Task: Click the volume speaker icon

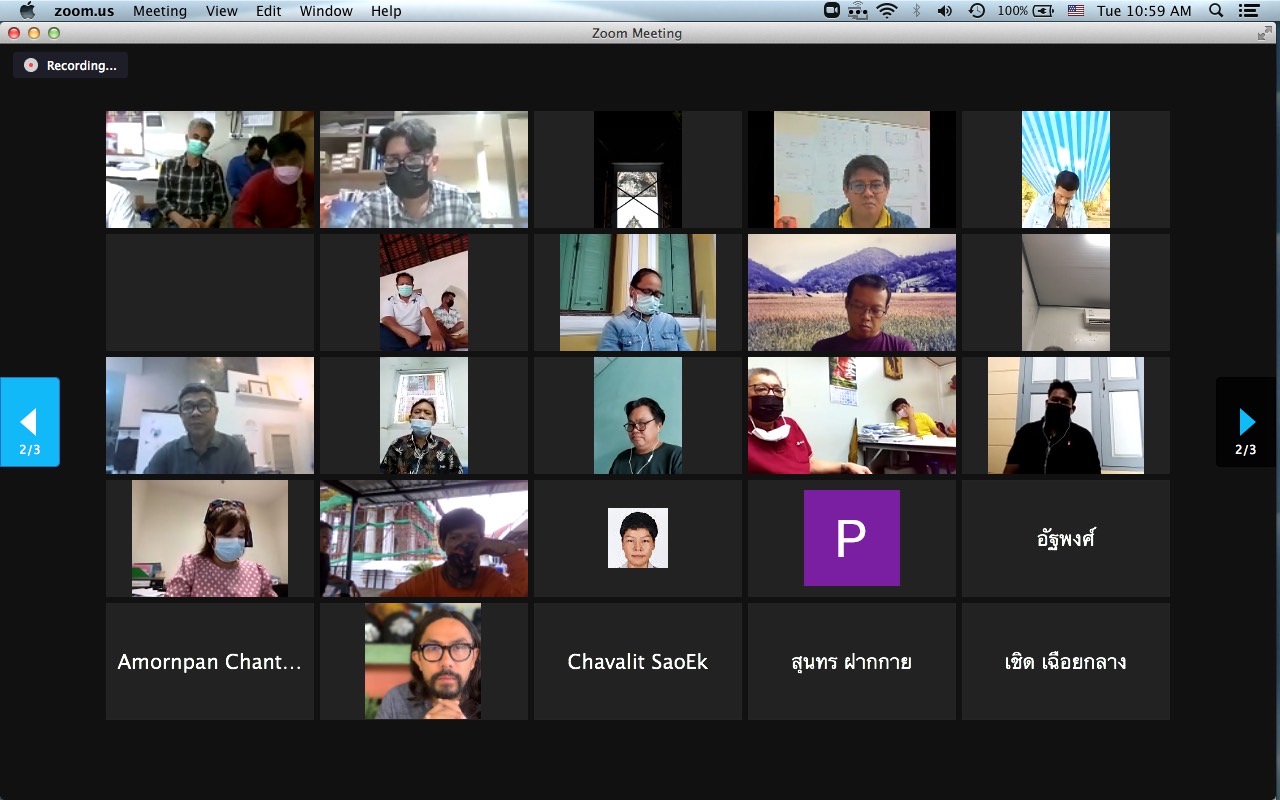Action: (x=944, y=11)
